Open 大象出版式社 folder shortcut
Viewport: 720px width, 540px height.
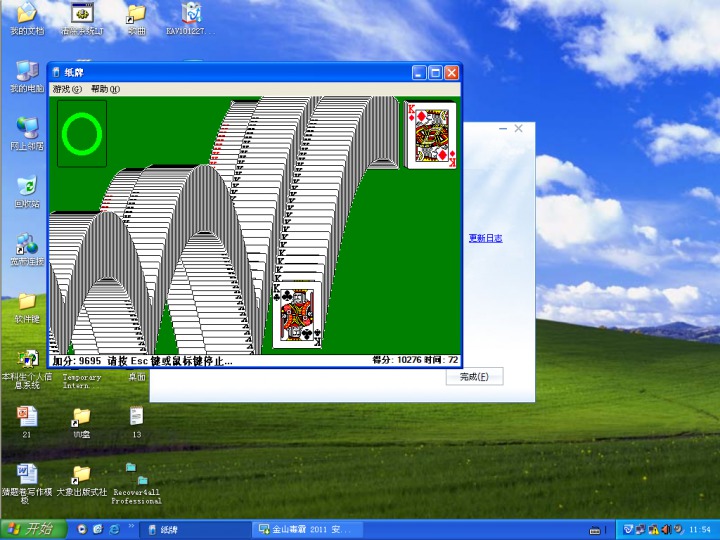coord(82,480)
